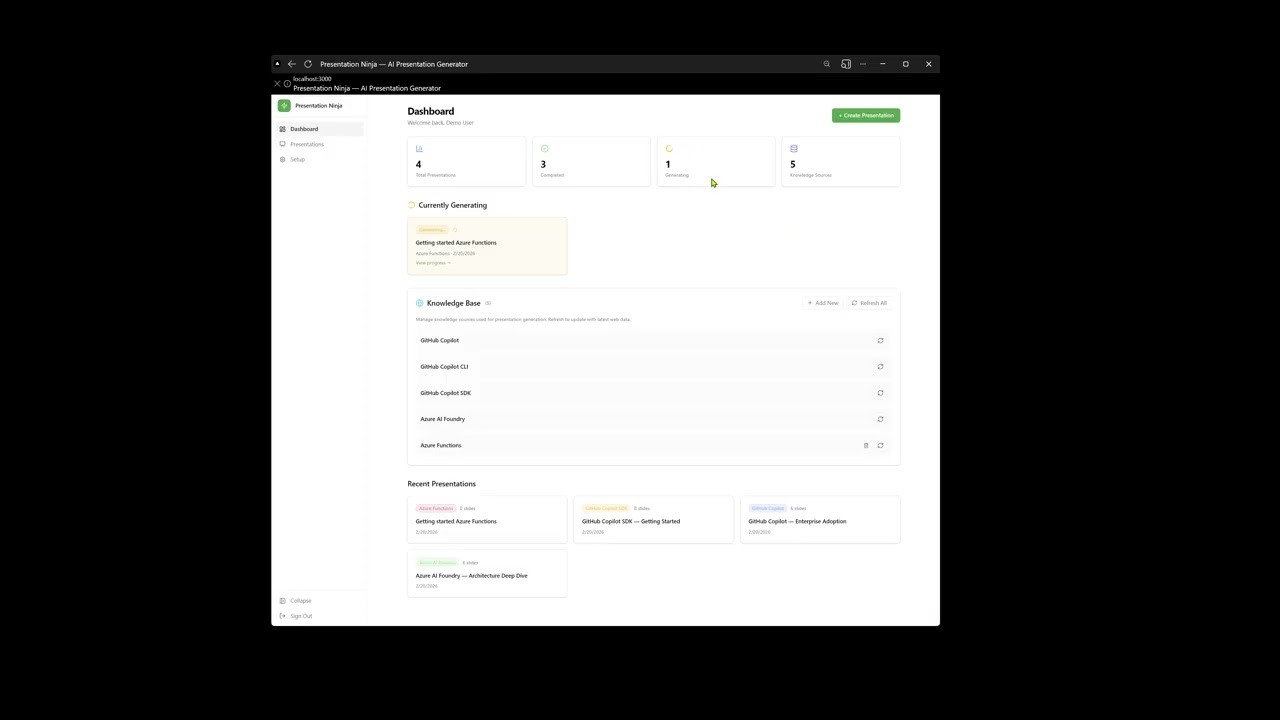
Task: Reload the page with refresh icon
Action: (x=308, y=64)
